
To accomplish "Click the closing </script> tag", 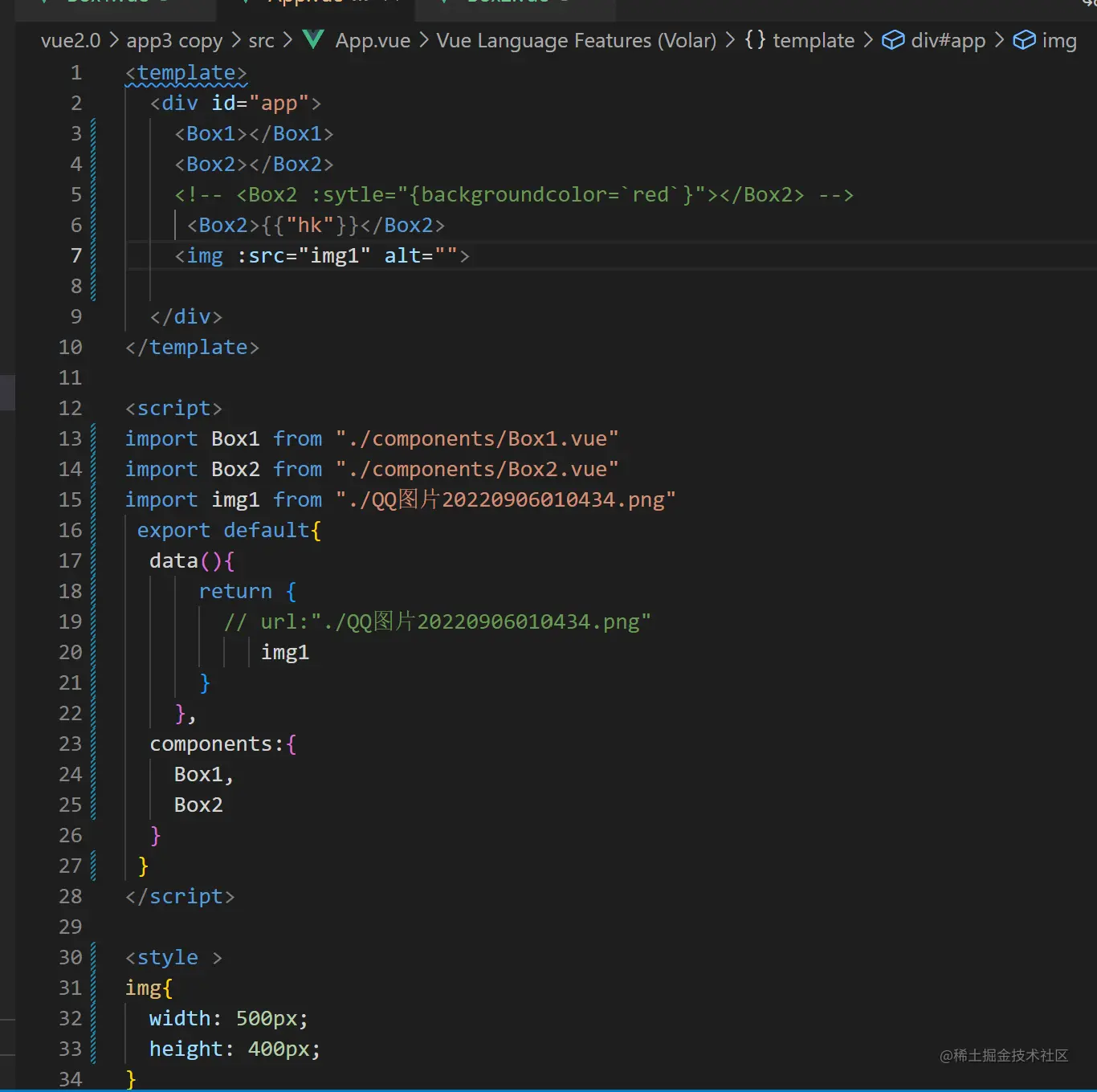I will pos(180,897).
